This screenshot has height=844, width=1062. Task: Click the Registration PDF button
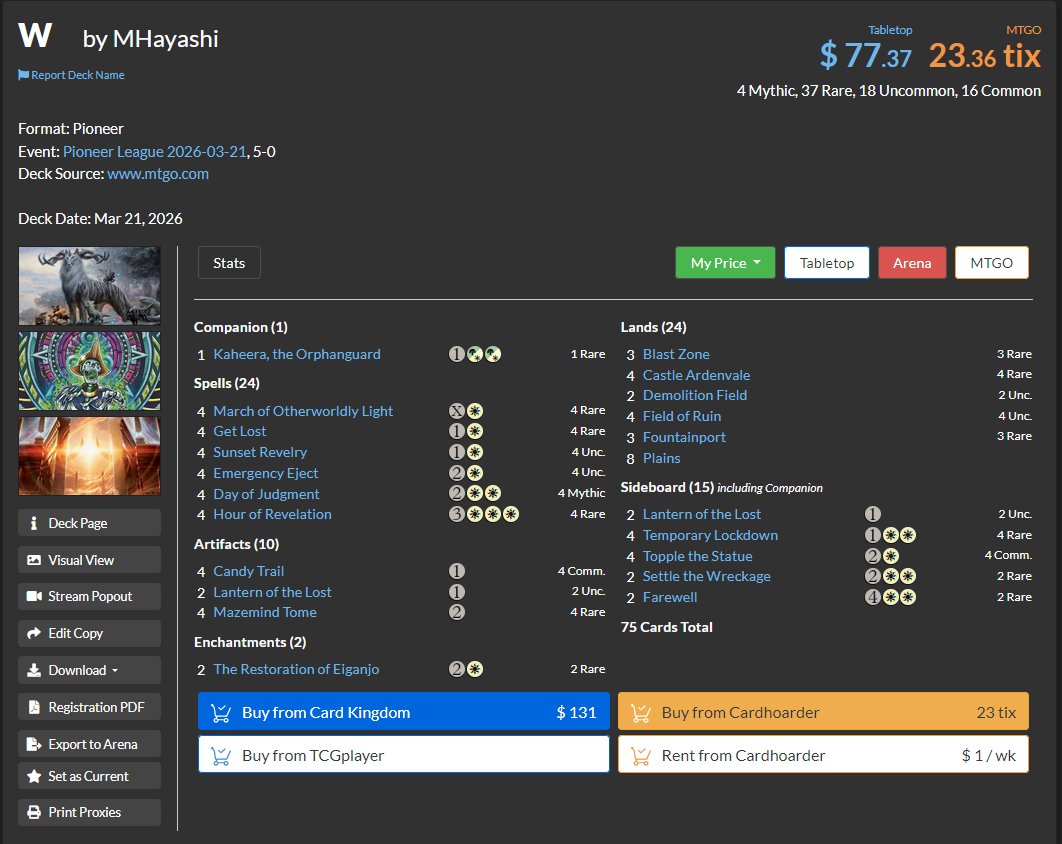coord(89,707)
